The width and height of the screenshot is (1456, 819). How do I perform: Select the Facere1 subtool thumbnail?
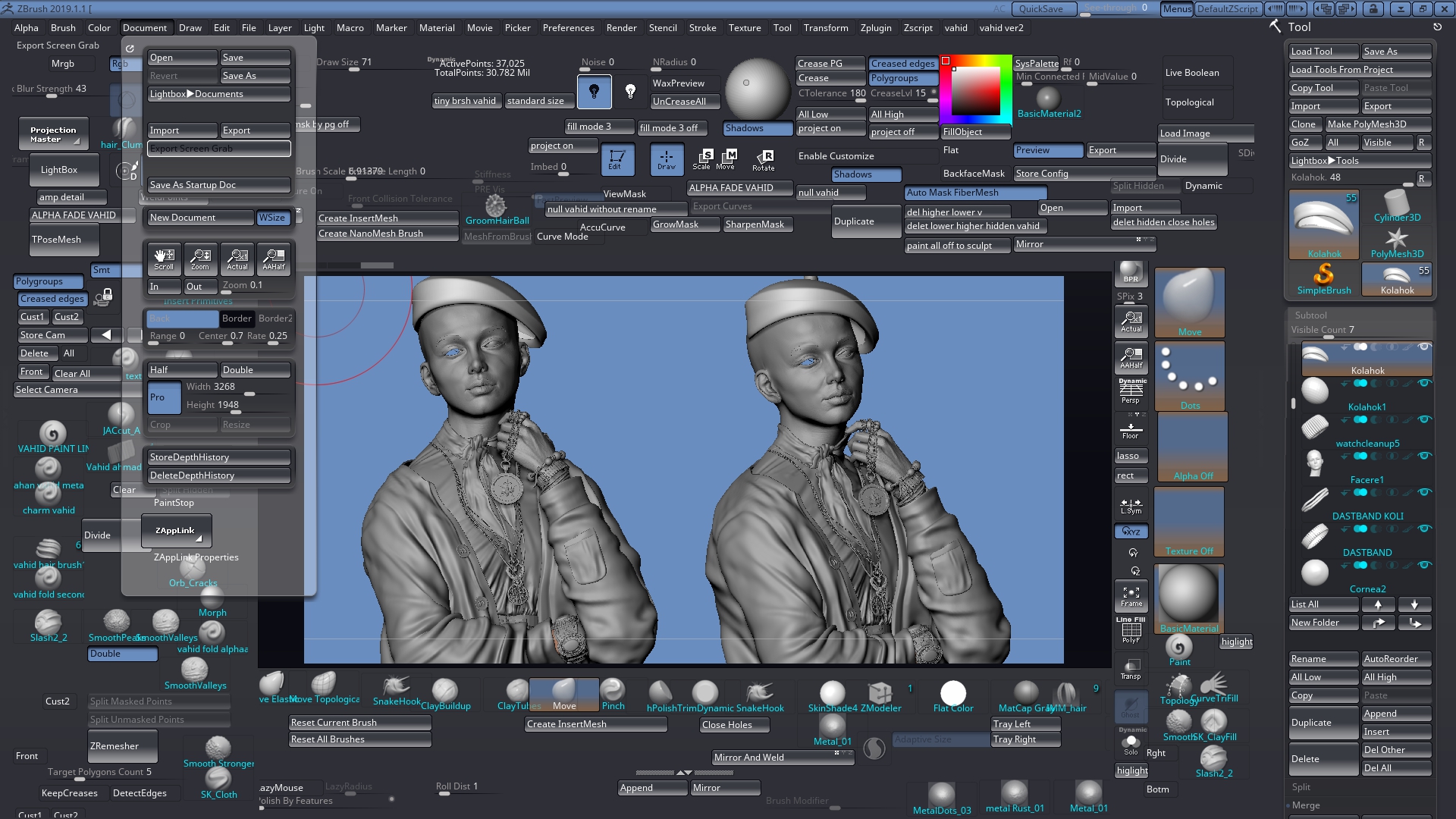click(x=1314, y=463)
